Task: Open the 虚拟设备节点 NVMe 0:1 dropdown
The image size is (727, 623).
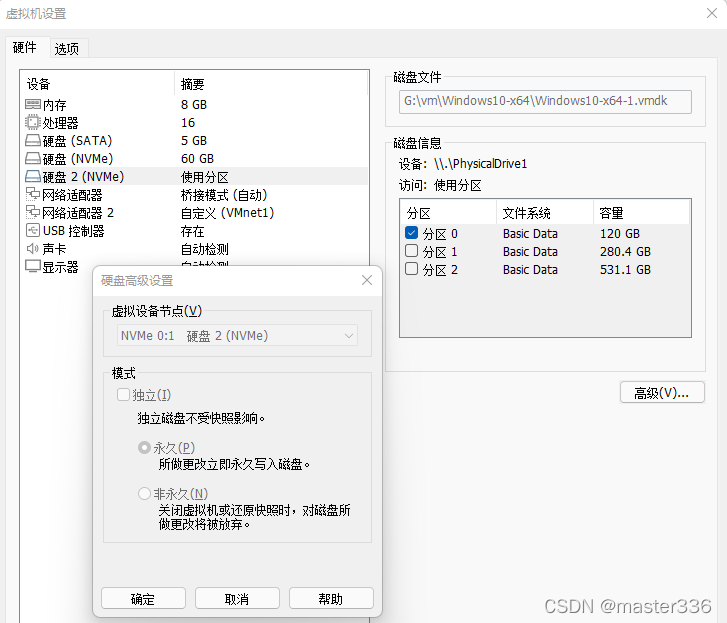Action: tap(237, 336)
